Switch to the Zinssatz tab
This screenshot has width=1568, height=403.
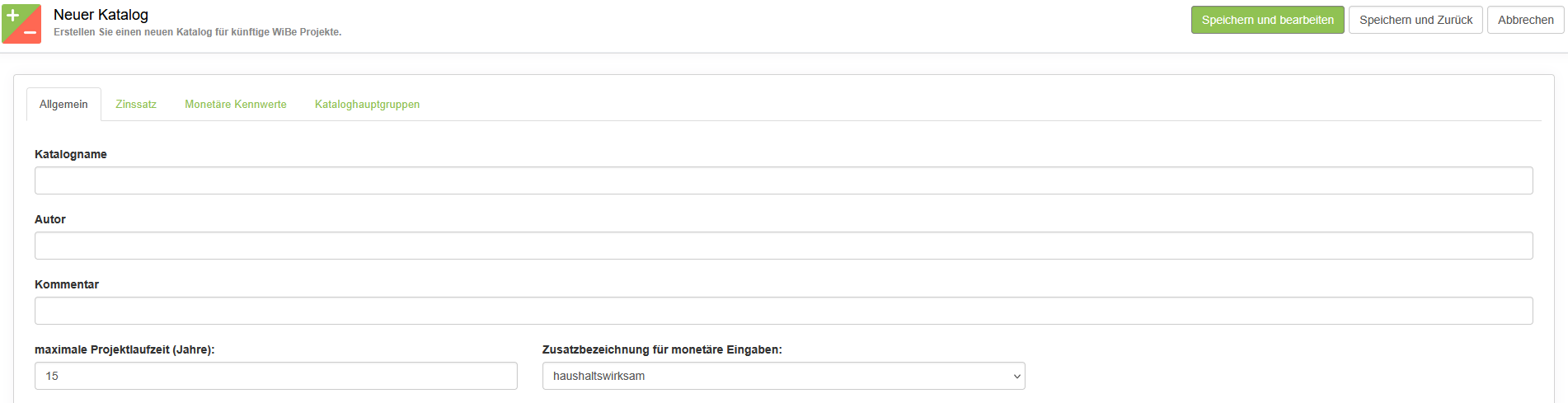coord(136,105)
